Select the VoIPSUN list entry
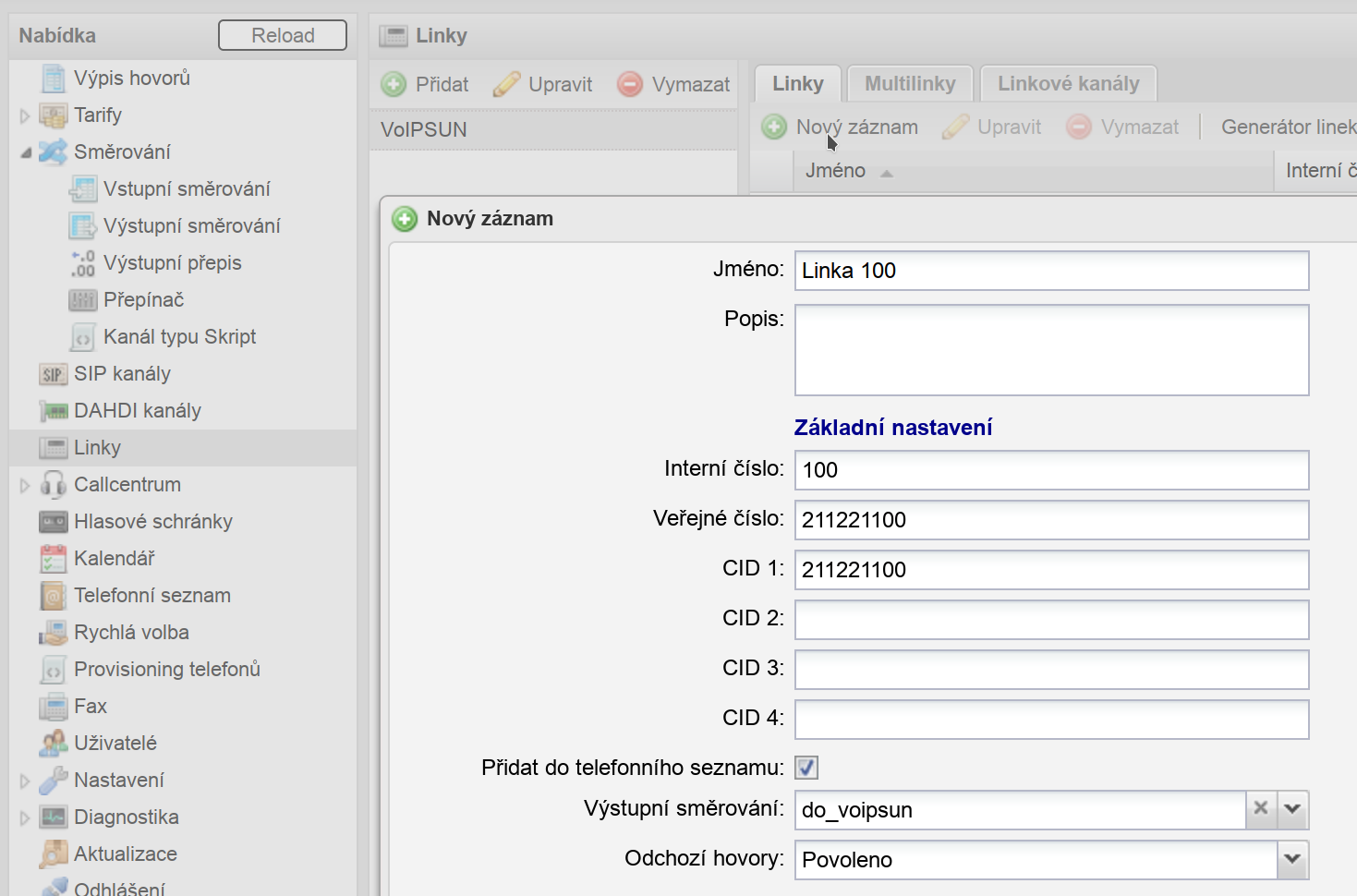 click(x=553, y=130)
